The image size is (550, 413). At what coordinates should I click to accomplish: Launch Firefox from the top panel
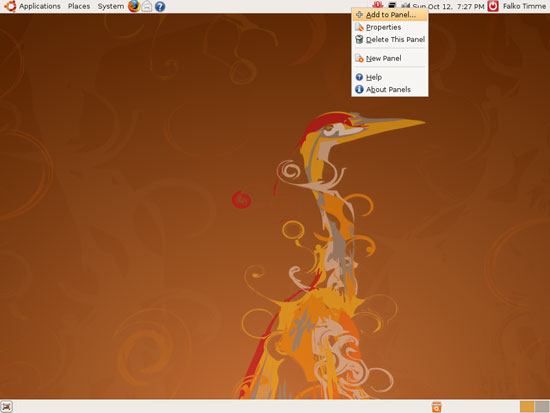coord(134,6)
